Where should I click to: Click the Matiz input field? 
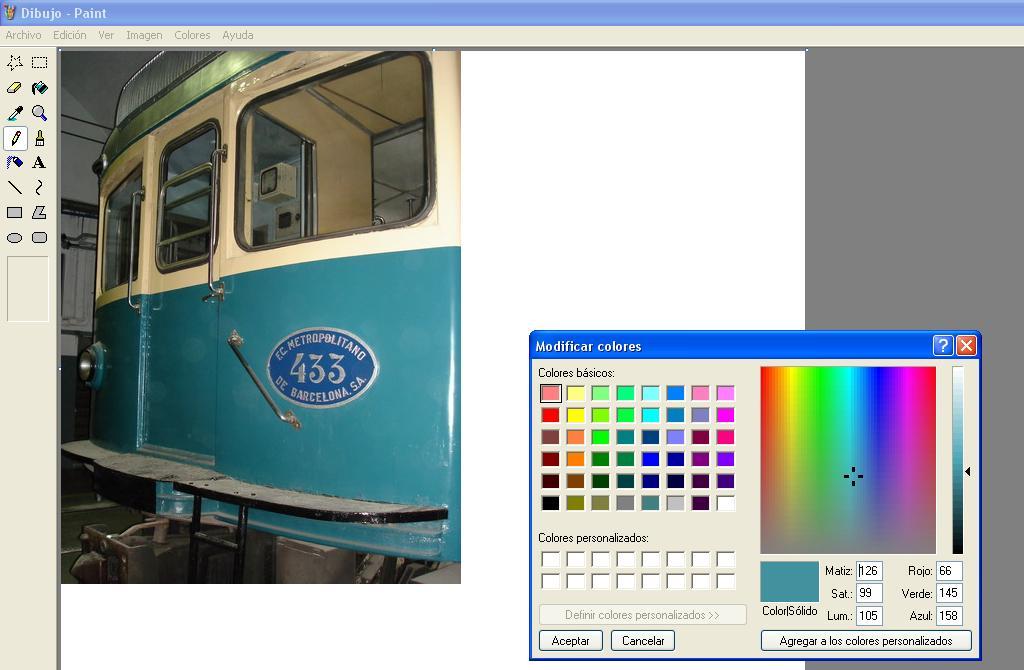click(x=869, y=571)
